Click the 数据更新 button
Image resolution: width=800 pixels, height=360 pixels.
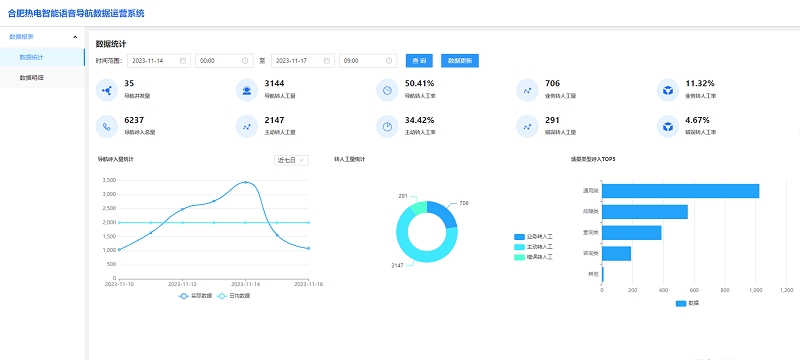coord(460,61)
